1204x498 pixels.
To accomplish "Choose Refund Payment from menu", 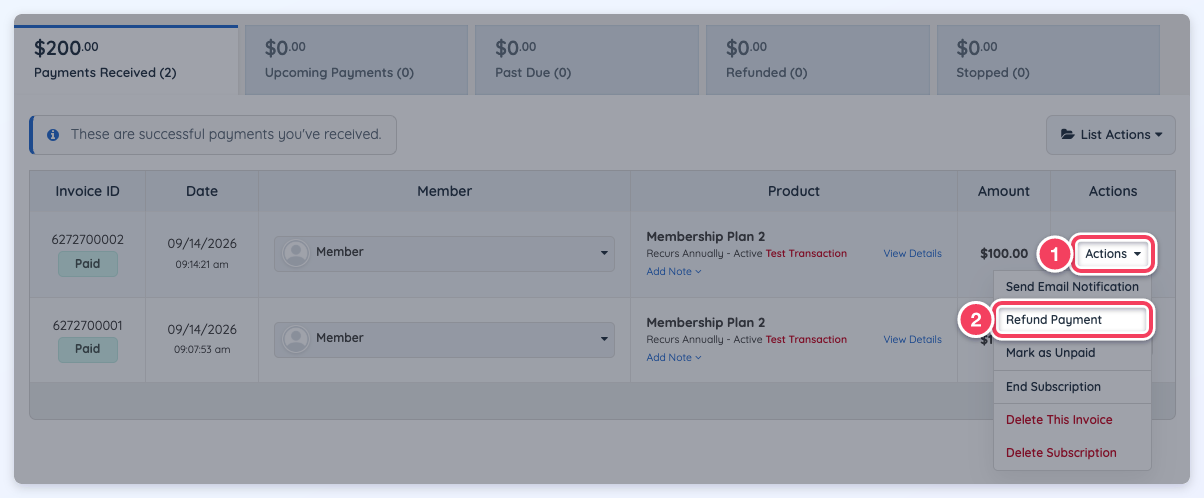I will click(x=1072, y=320).
